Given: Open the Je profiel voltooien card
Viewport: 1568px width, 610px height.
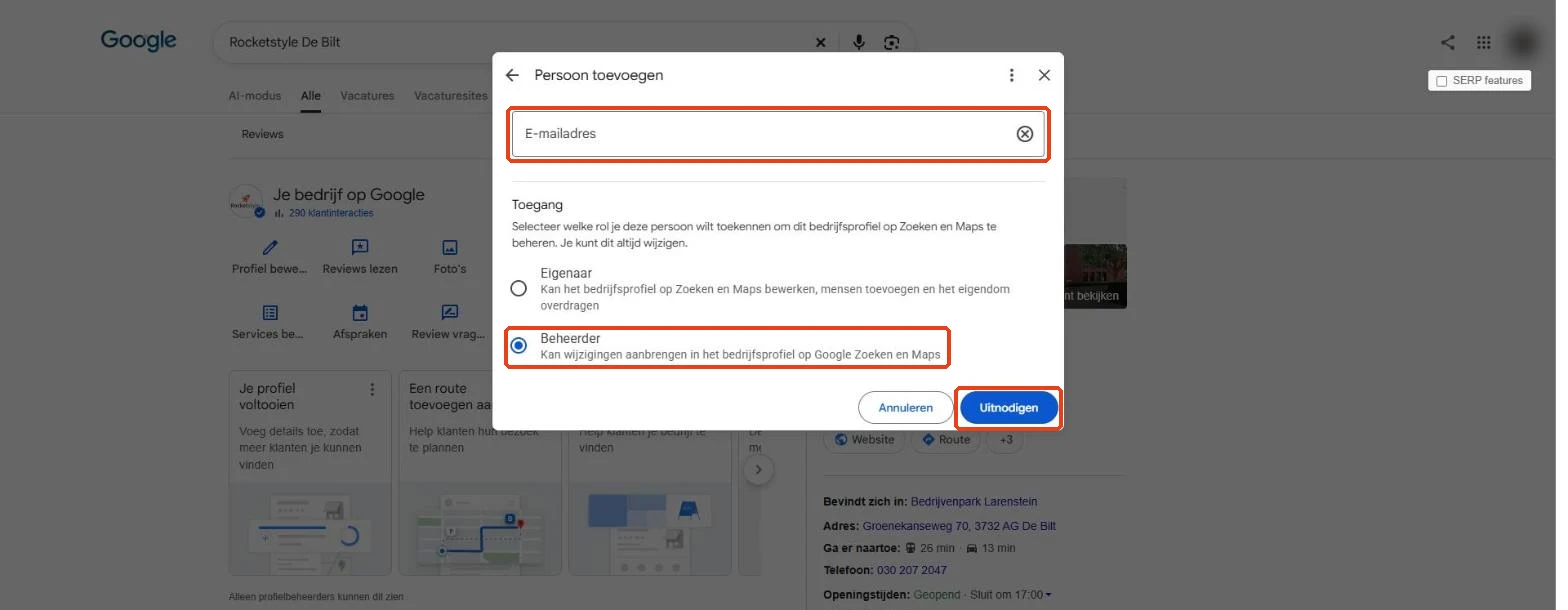Looking at the screenshot, I should [x=310, y=473].
